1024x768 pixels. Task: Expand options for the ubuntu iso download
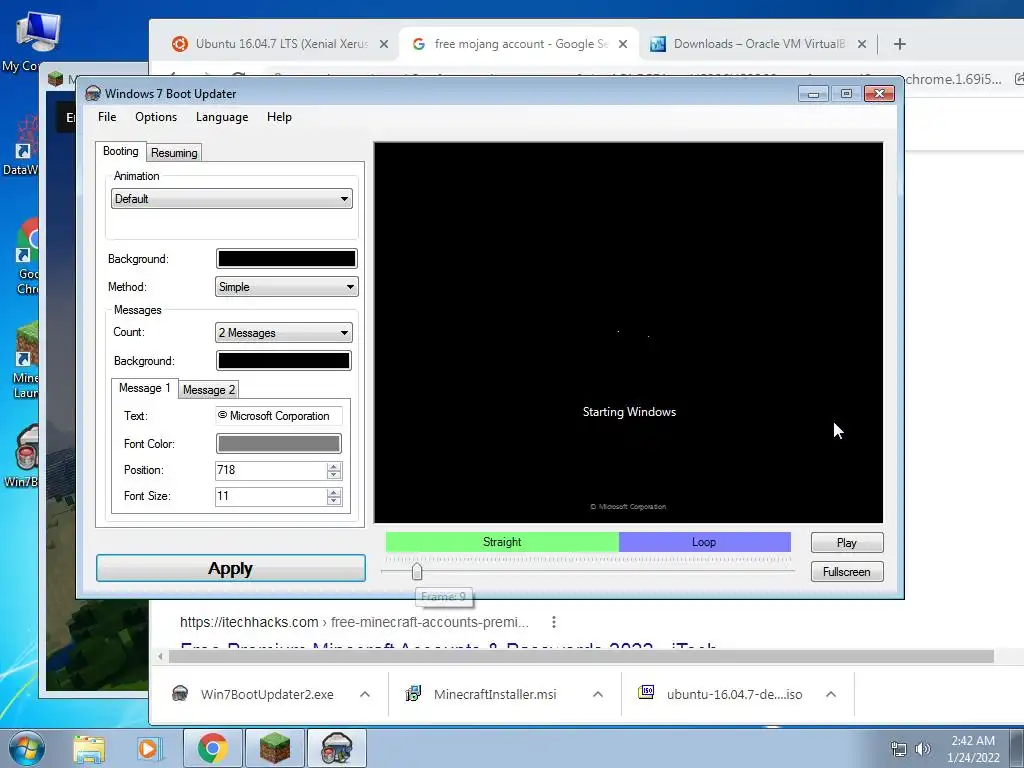point(831,694)
